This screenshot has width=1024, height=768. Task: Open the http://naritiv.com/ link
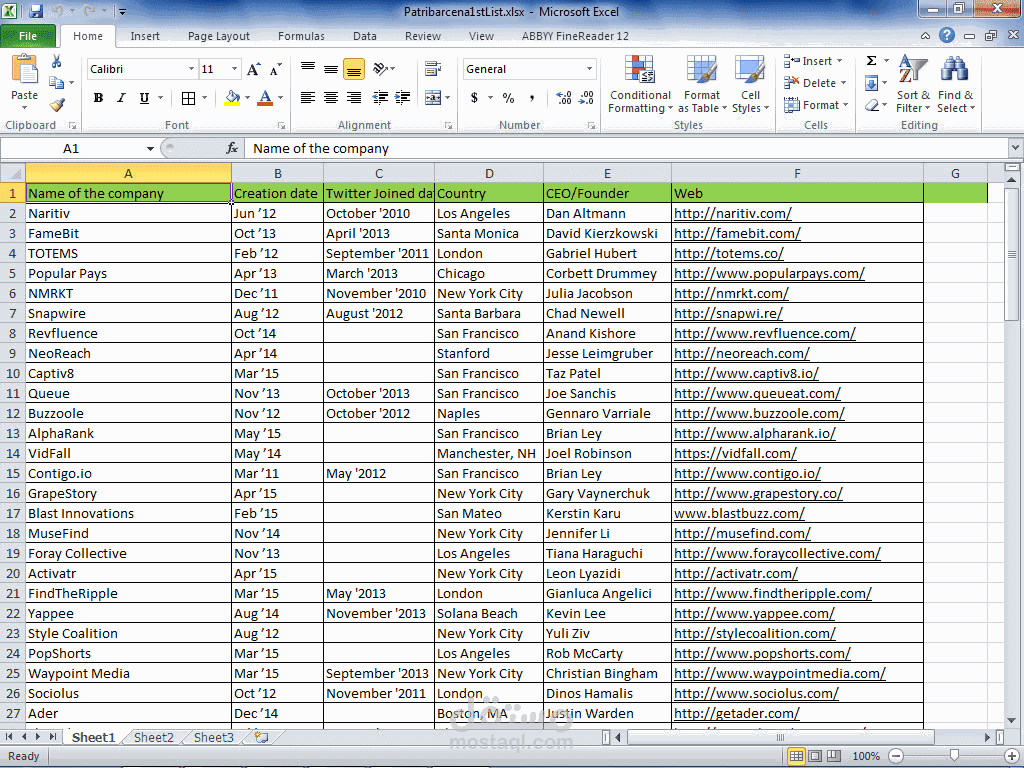(x=733, y=214)
